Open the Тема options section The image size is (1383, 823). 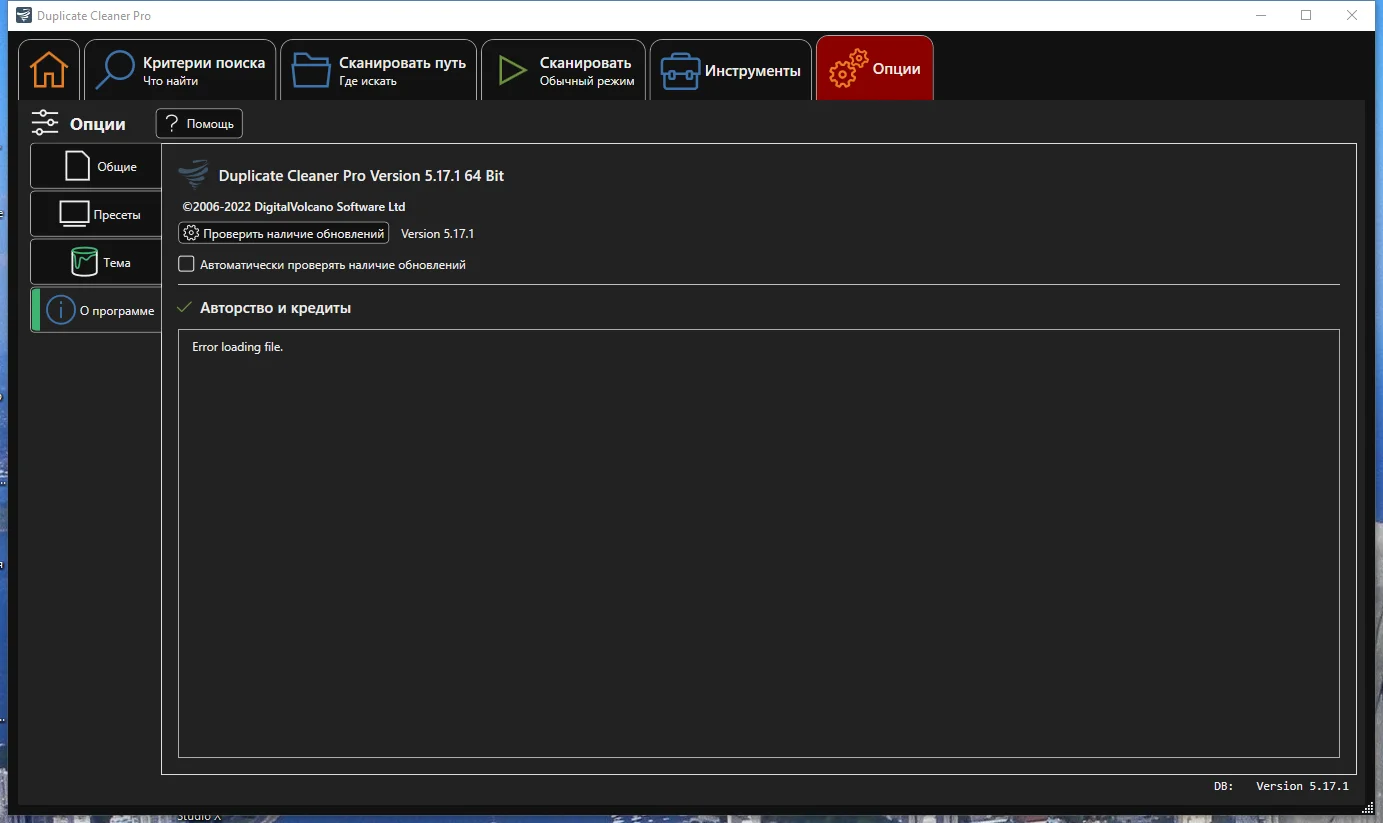[x=97, y=262]
